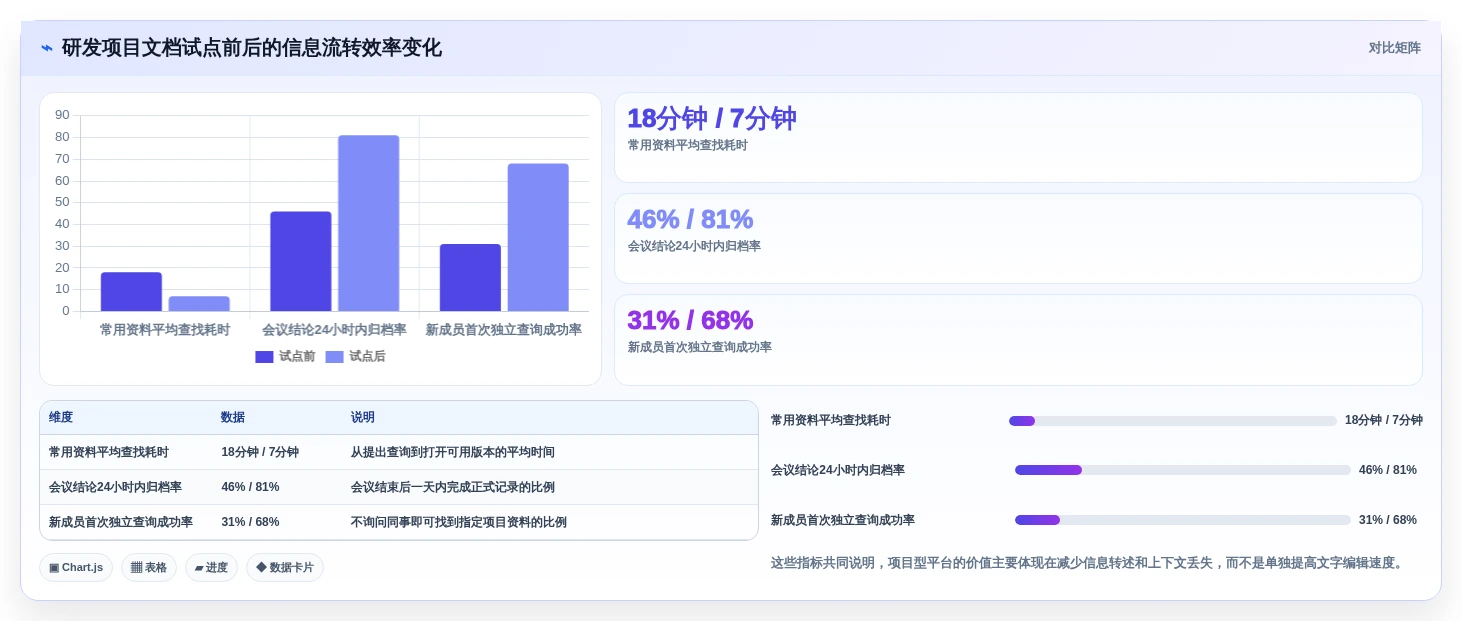Click the 试点前 bar for 常用资料平均查找耗时
This screenshot has height=621, width=1462.
tap(131, 292)
